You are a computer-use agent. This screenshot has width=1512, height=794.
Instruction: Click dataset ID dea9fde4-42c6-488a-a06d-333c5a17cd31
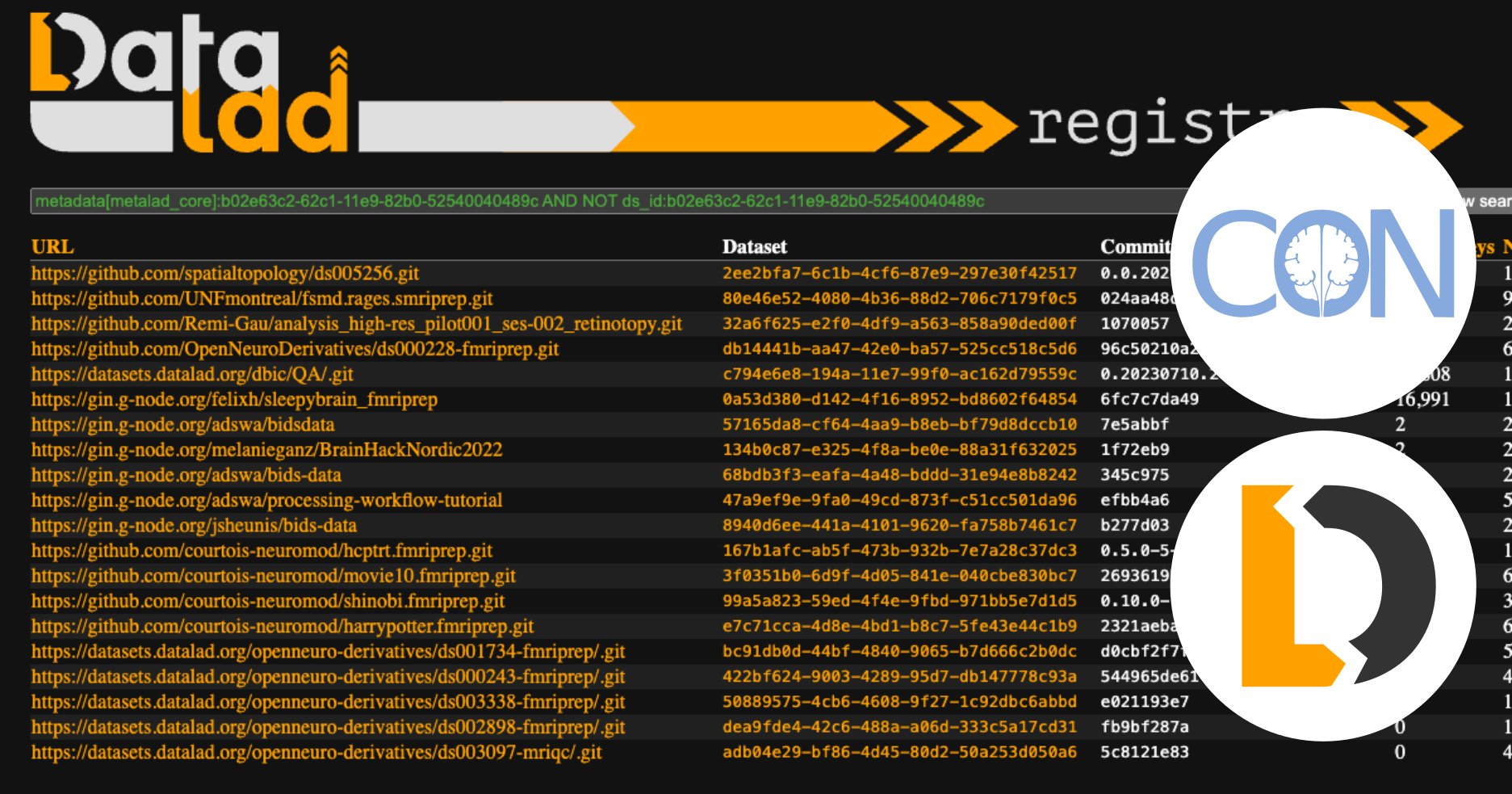(x=899, y=727)
